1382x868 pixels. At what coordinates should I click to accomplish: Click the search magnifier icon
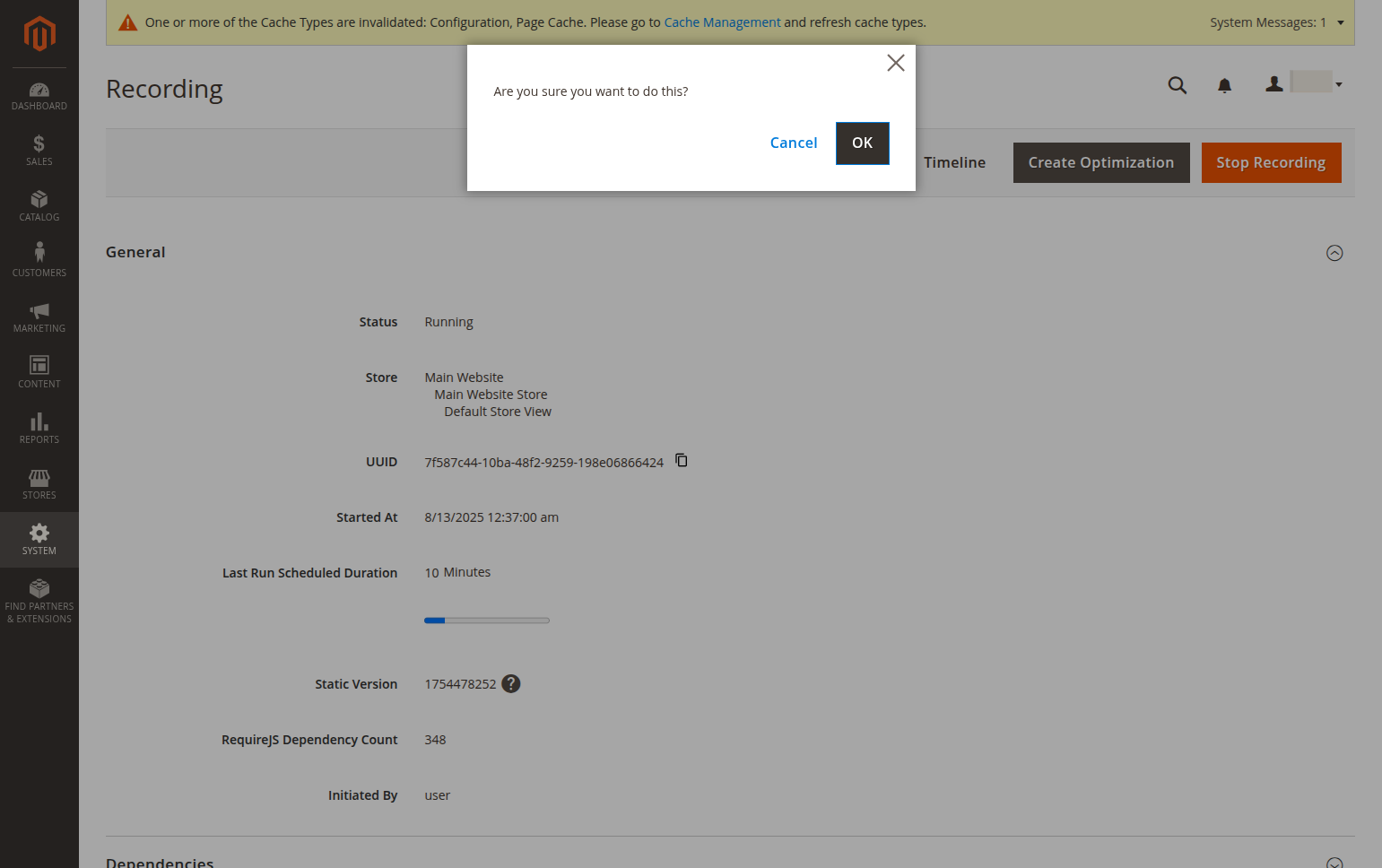[x=1178, y=85]
